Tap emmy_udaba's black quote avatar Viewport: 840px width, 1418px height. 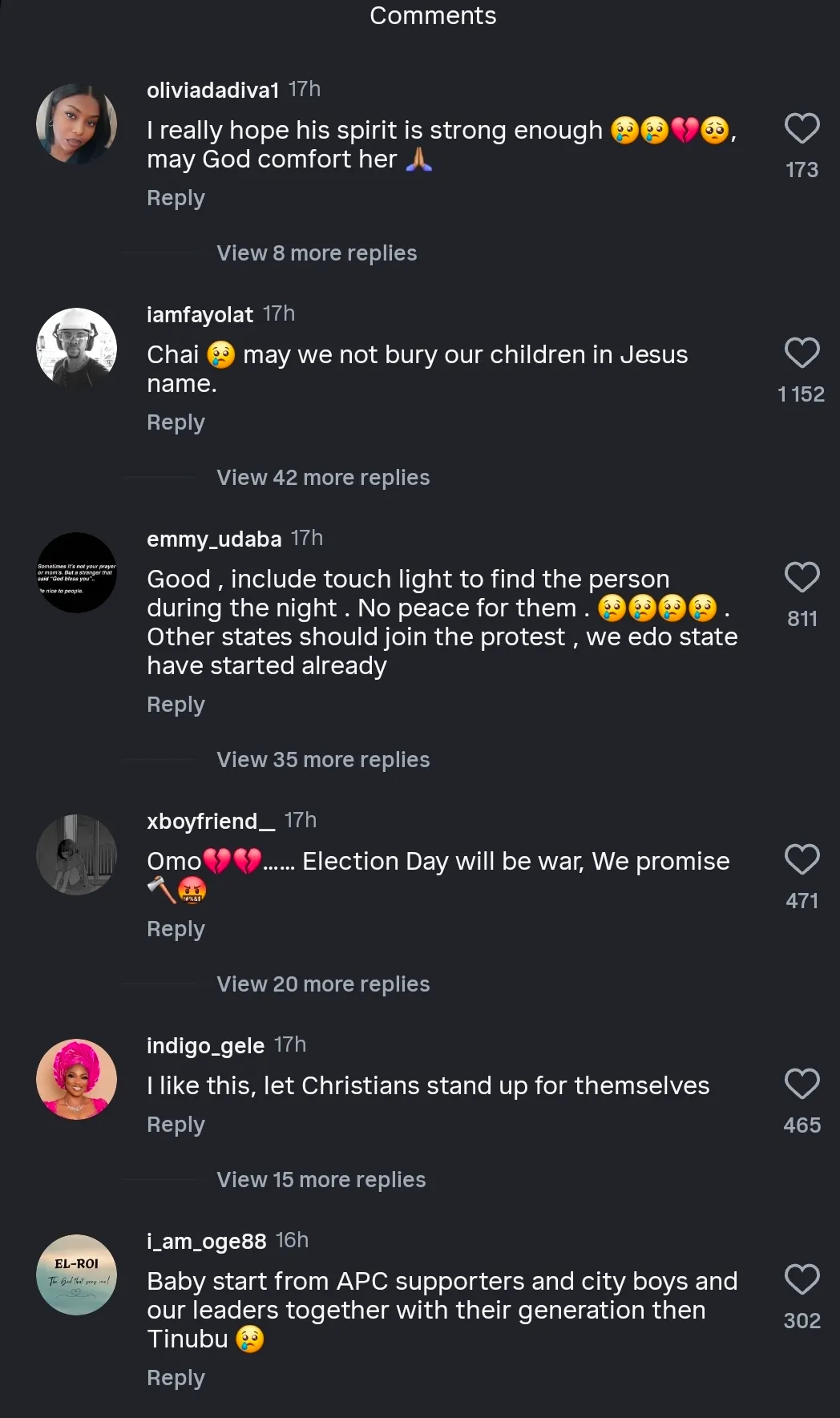point(77,573)
